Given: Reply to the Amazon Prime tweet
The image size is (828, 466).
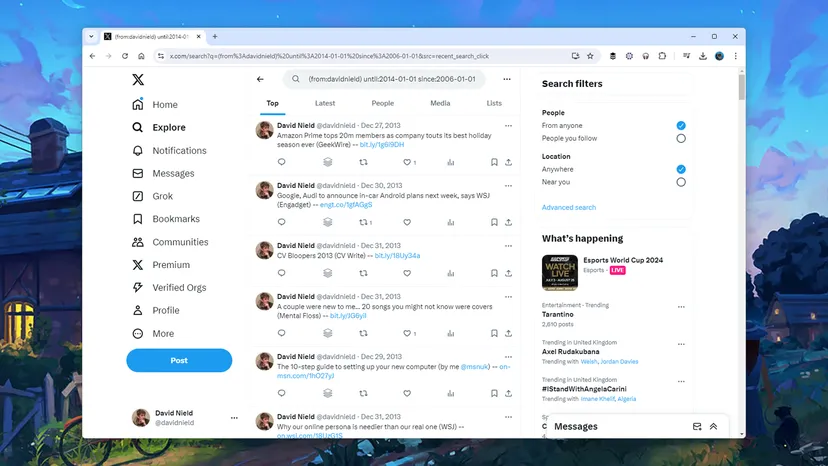Looking at the screenshot, I should click(281, 162).
